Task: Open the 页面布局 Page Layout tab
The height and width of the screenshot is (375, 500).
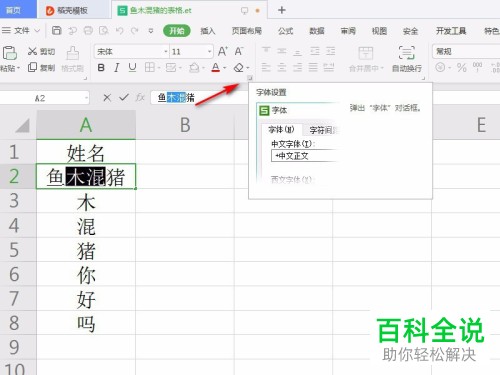Action: click(x=246, y=31)
